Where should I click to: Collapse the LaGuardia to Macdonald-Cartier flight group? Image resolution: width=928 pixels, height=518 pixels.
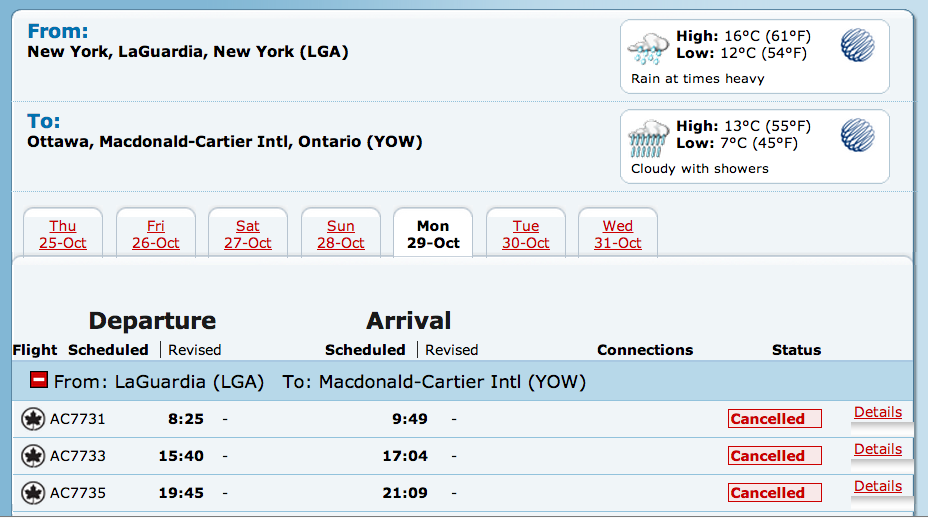coord(39,381)
